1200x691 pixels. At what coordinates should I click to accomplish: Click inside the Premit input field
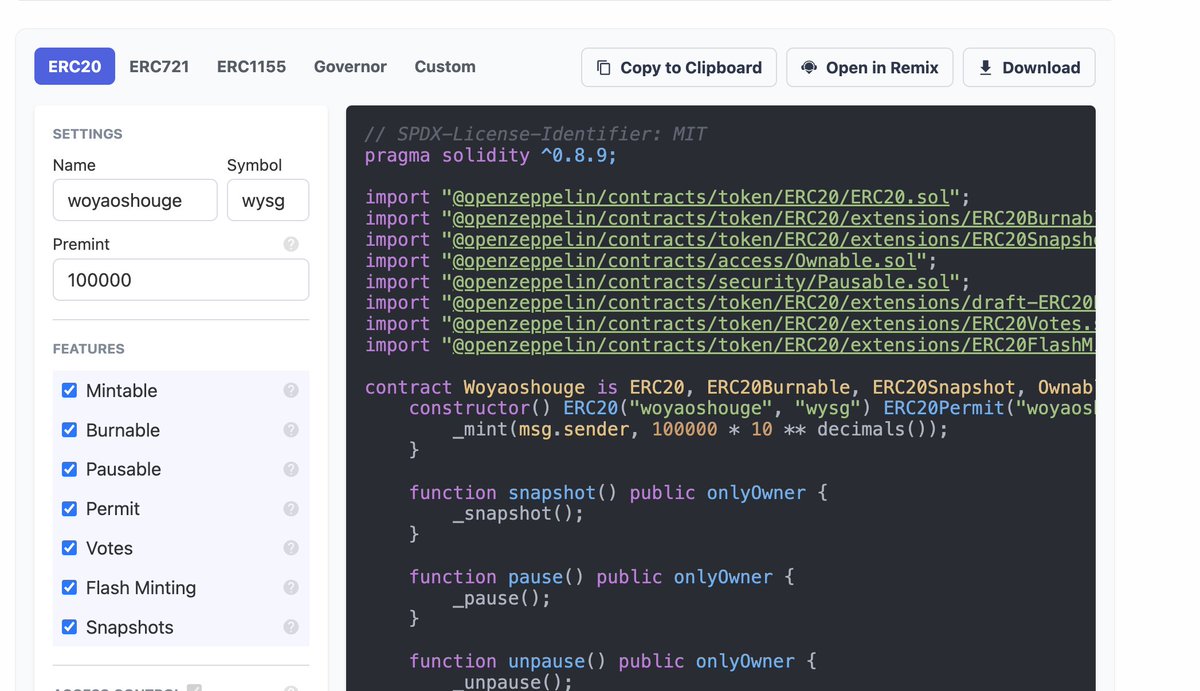click(x=180, y=280)
